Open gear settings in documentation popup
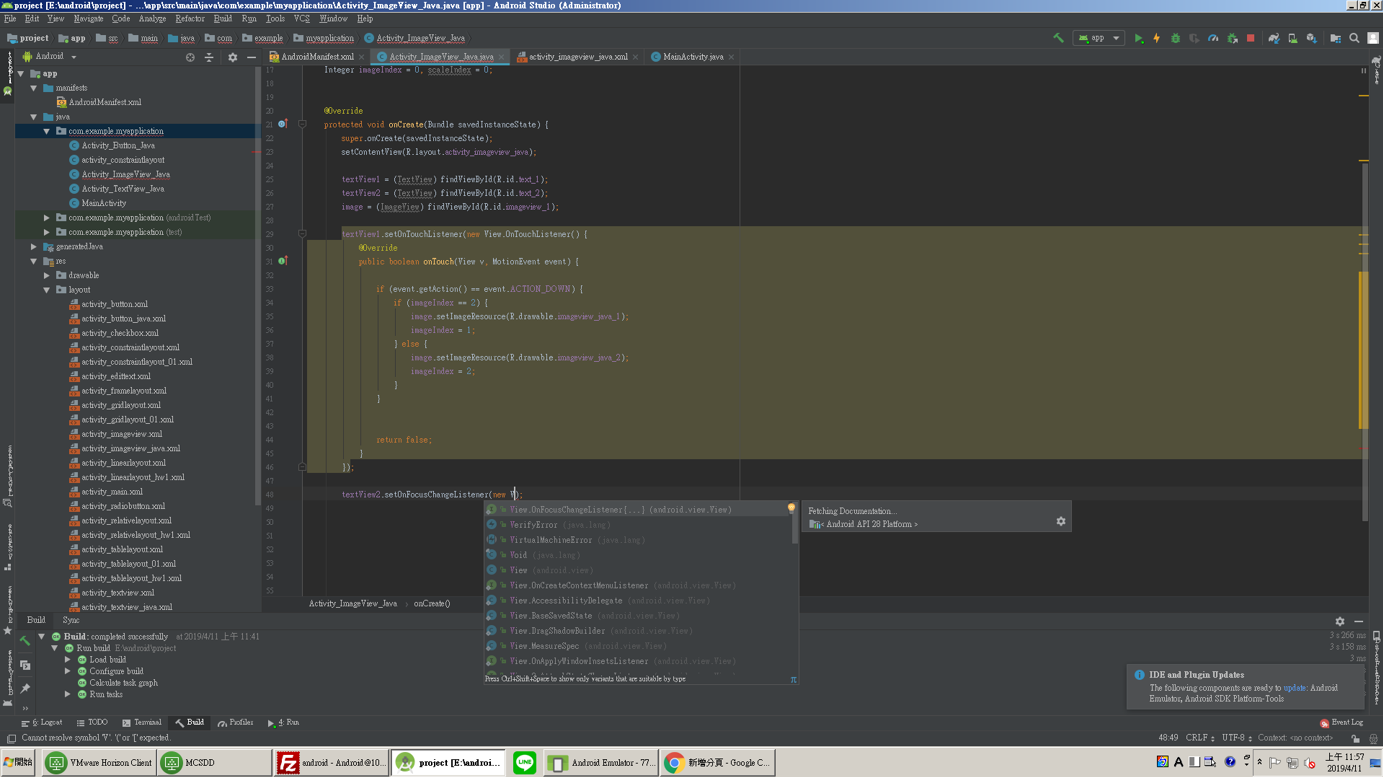Image resolution: width=1383 pixels, height=777 pixels. point(1061,521)
